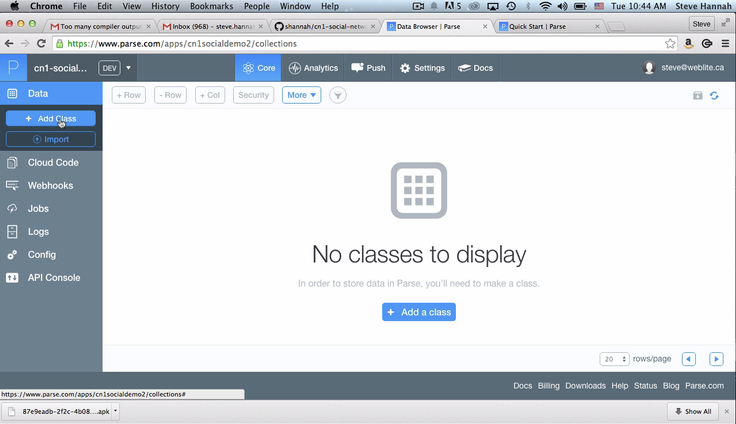Click the large grid placeholder icon
The height and width of the screenshot is (424, 736).
[x=419, y=190]
